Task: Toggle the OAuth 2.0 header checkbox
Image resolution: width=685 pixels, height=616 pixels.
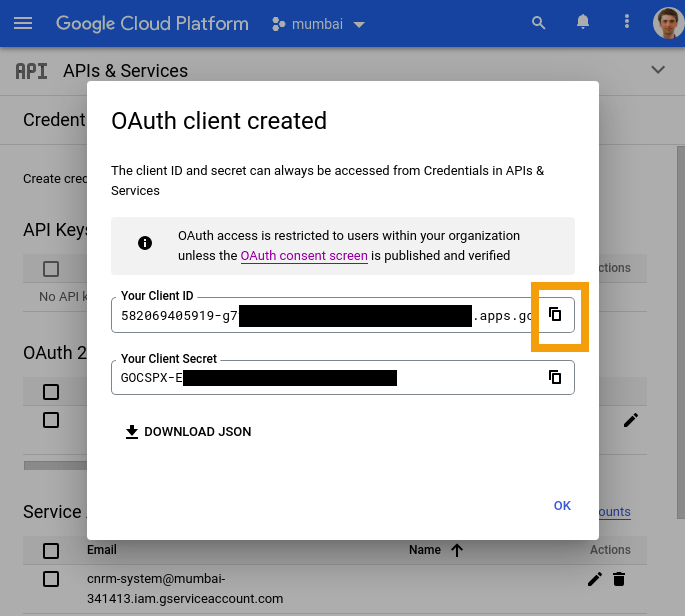Action: [x=51, y=392]
